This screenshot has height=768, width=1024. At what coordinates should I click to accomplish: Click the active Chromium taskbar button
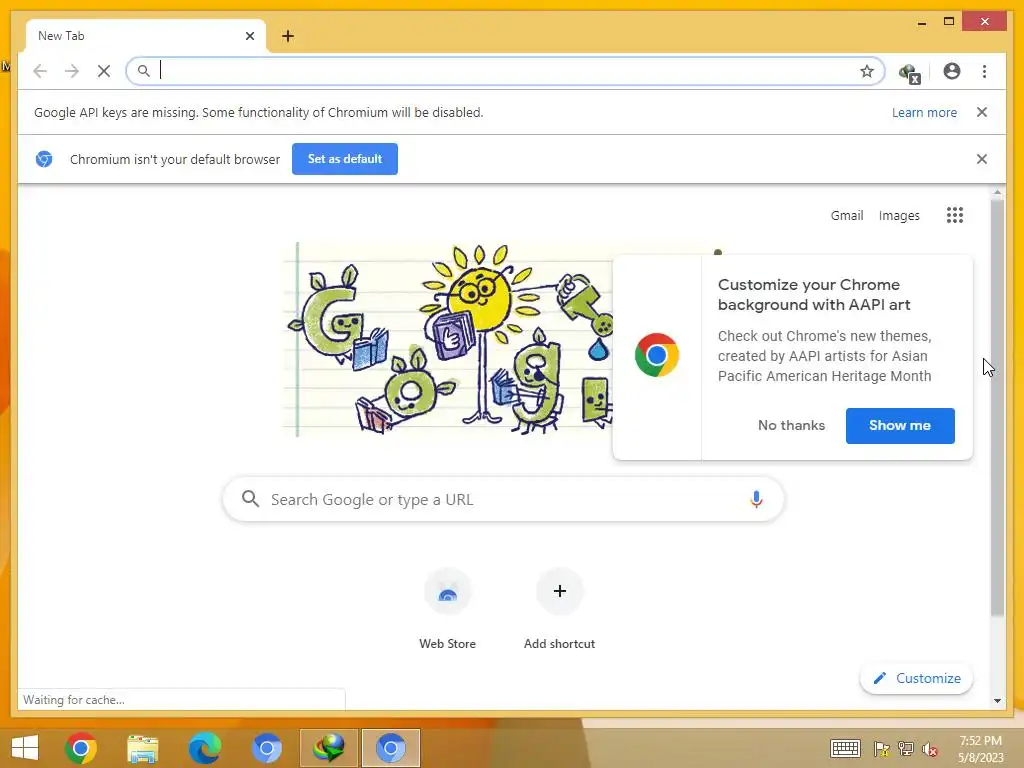(391, 748)
